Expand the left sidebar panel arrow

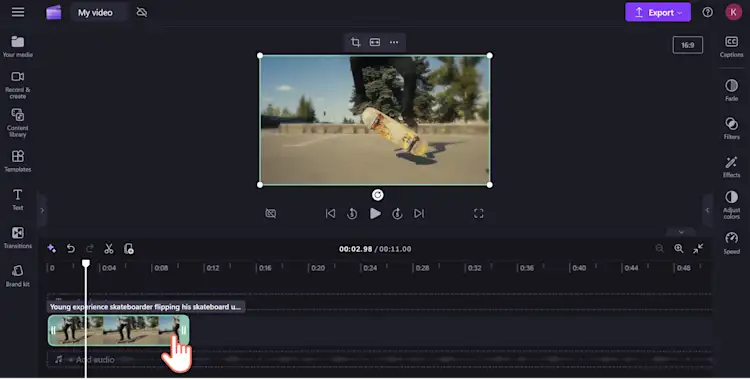(x=42, y=210)
